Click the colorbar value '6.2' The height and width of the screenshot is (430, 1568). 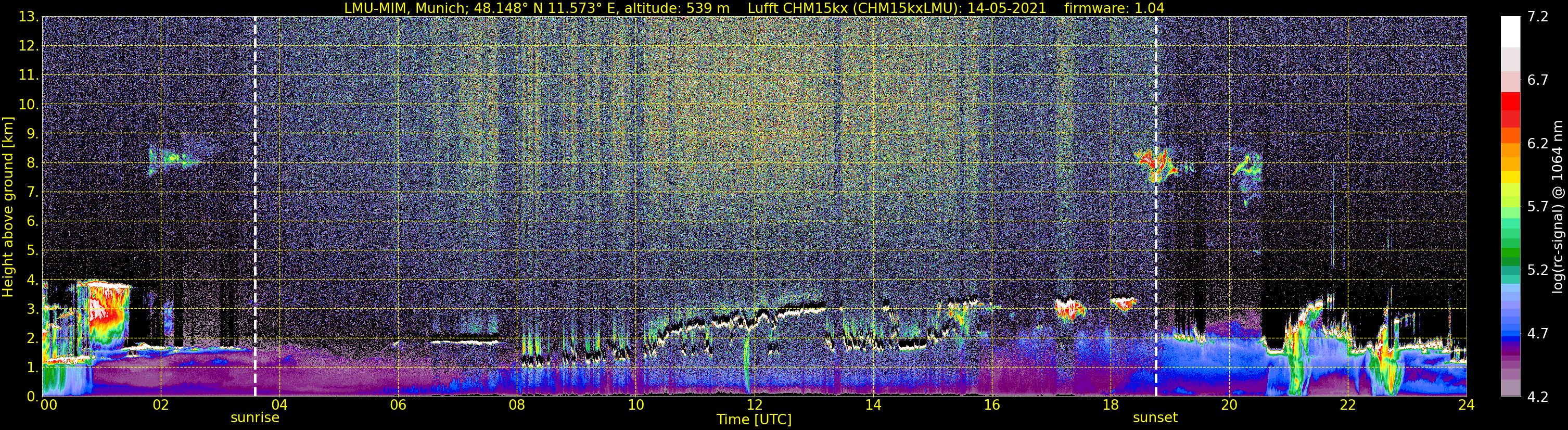point(1538,144)
